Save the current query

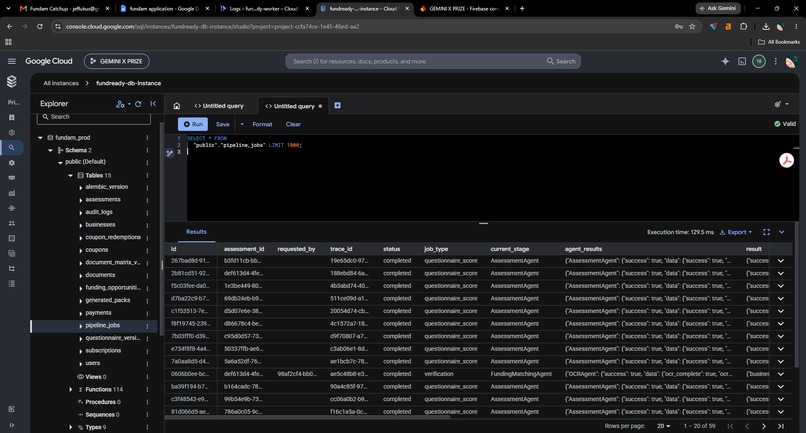[x=223, y=124]
